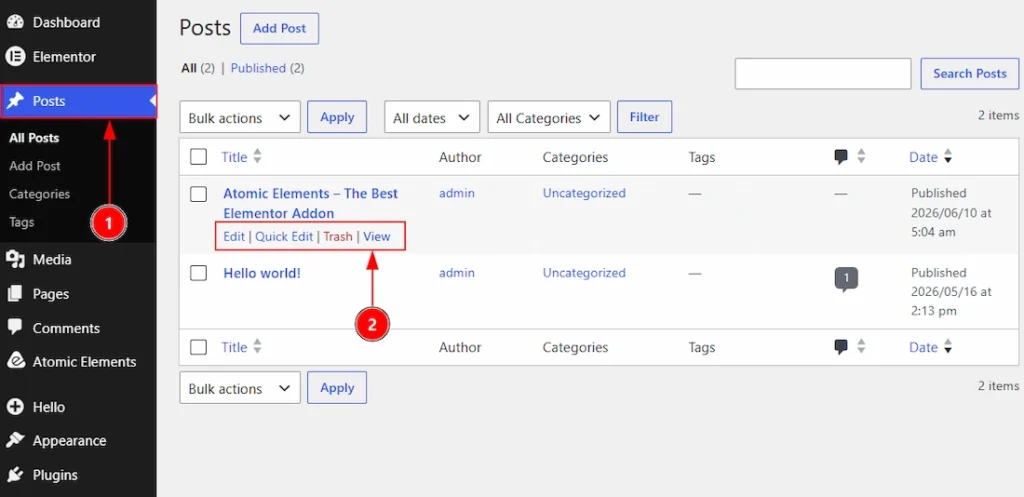Viewport: 1024px width, 497px height.
Task: Click the Comments bubble icon in sidebar
Action: [14, 327]
